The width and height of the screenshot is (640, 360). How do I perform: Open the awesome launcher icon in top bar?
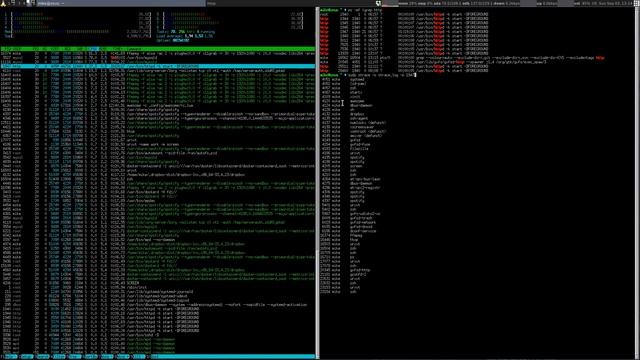pos(3,3)
